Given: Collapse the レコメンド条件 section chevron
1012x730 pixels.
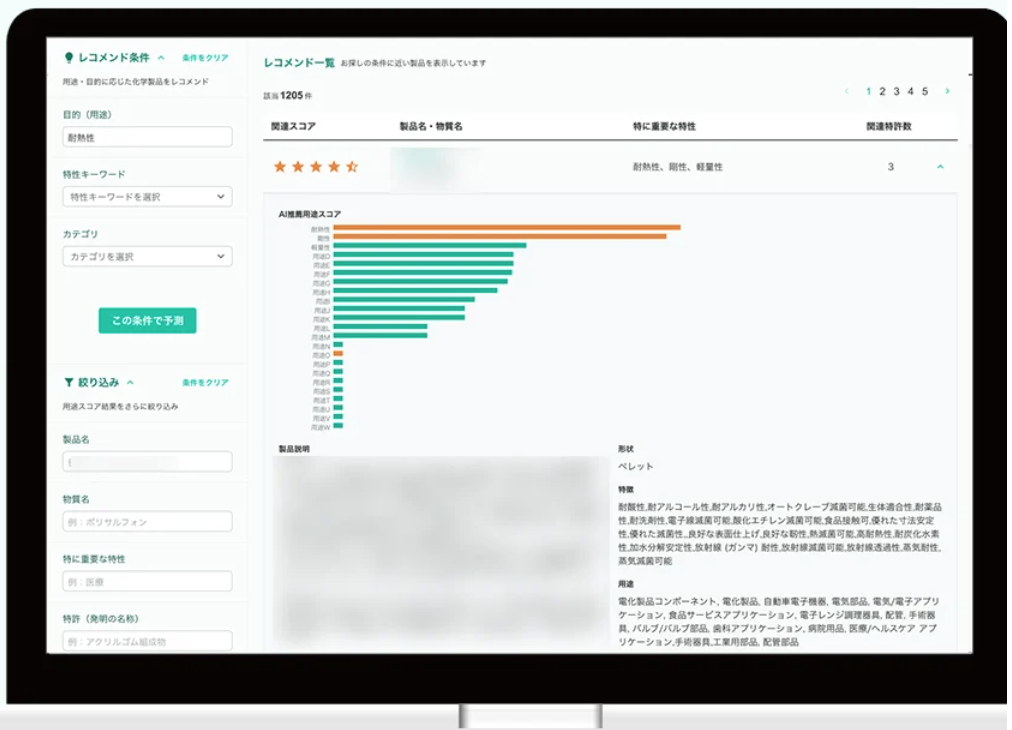Looking at the screenshot, I should click(161, 58).
